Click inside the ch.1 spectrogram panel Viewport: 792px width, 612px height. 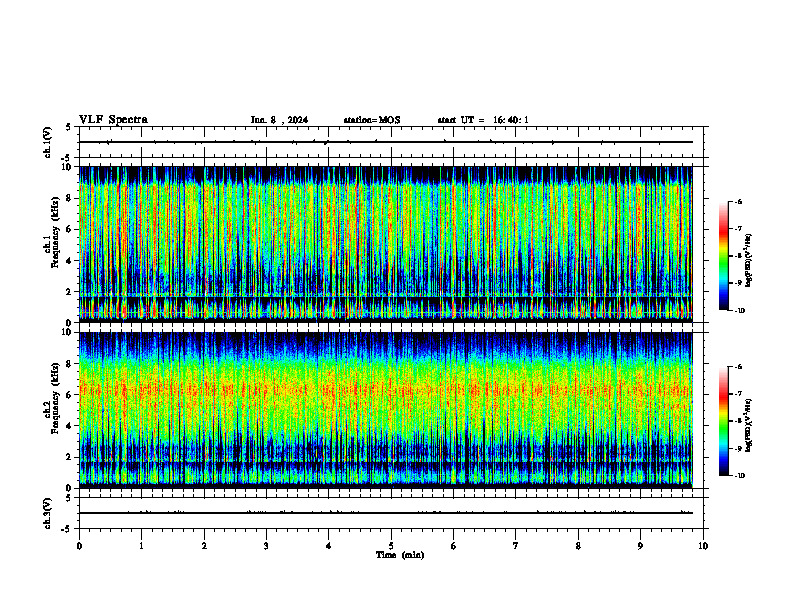(x=386, y=244)
